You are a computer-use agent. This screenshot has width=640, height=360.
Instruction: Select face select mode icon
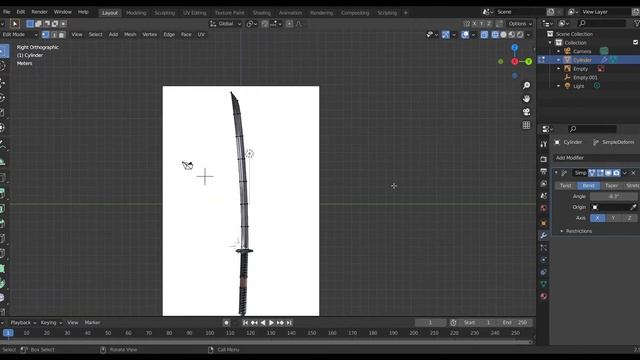click(62, 35)
